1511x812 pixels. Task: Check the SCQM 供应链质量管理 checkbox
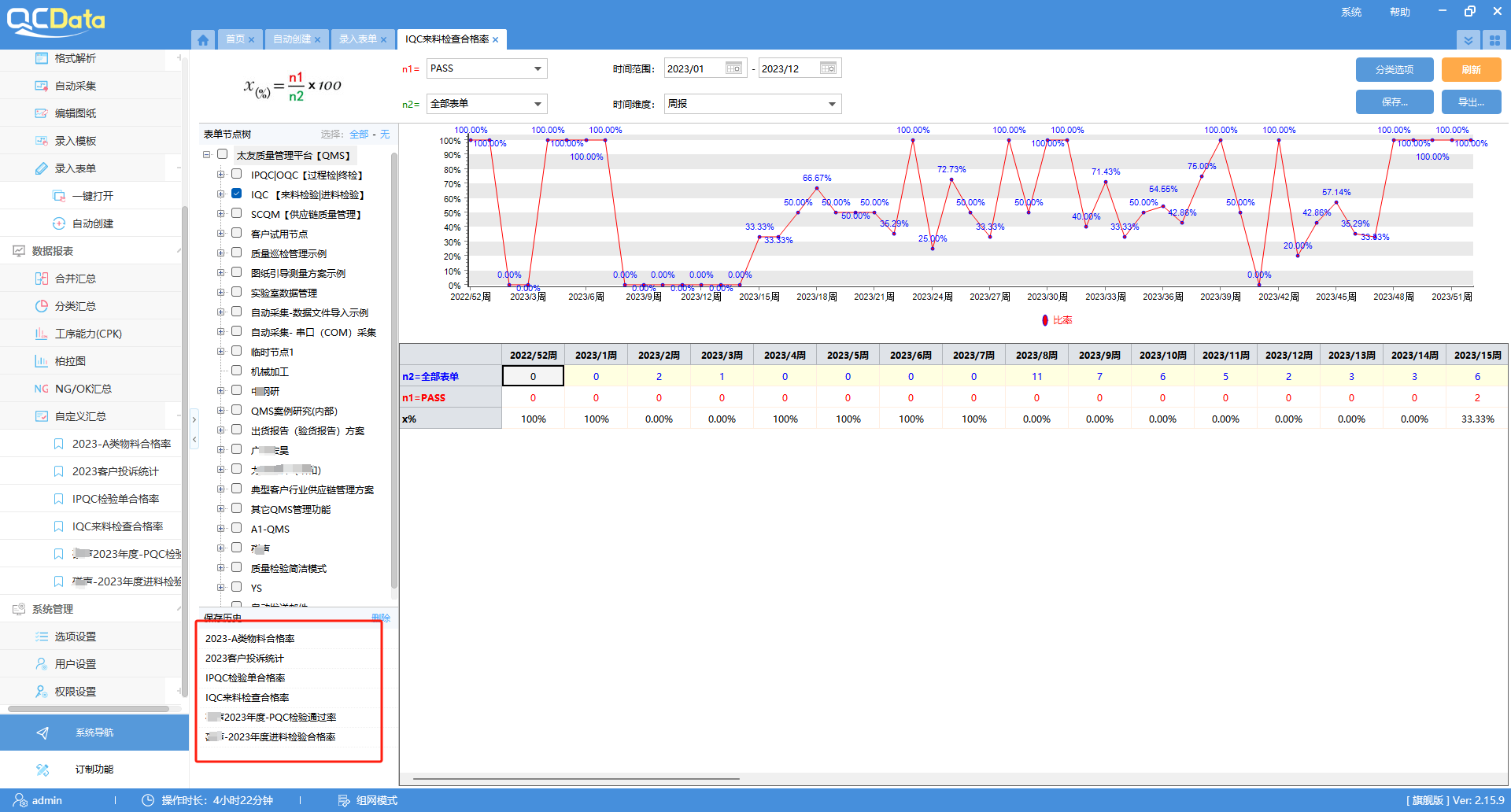pos(236,213)
